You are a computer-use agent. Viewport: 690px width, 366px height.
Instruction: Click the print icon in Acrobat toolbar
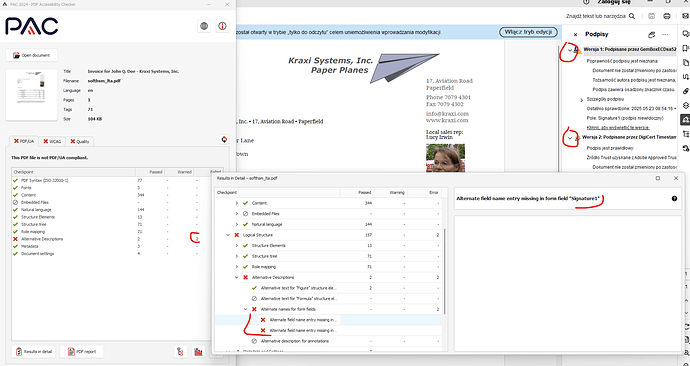tap(667, 16)
